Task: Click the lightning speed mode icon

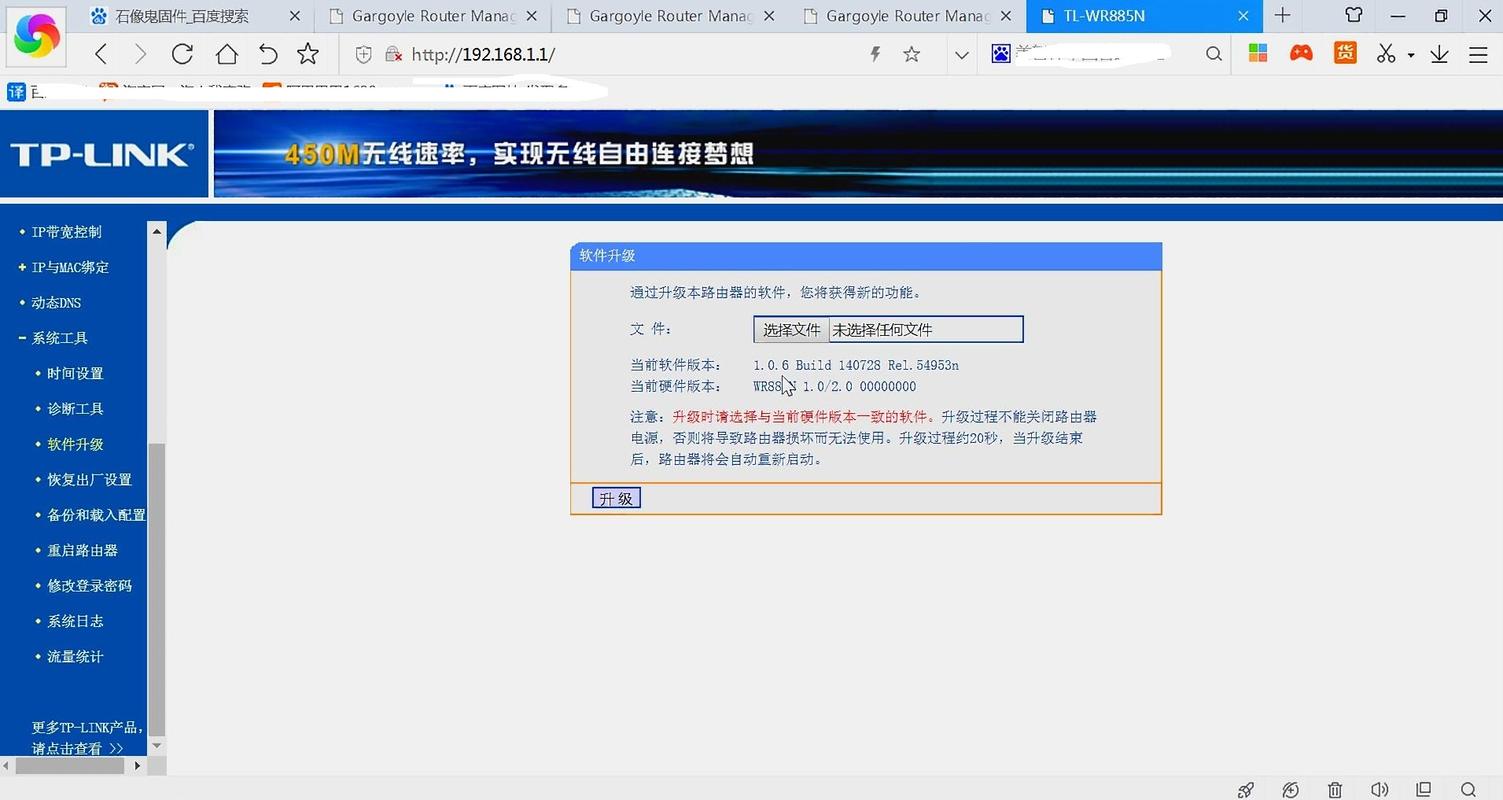Action: click(x=875, y=54)
